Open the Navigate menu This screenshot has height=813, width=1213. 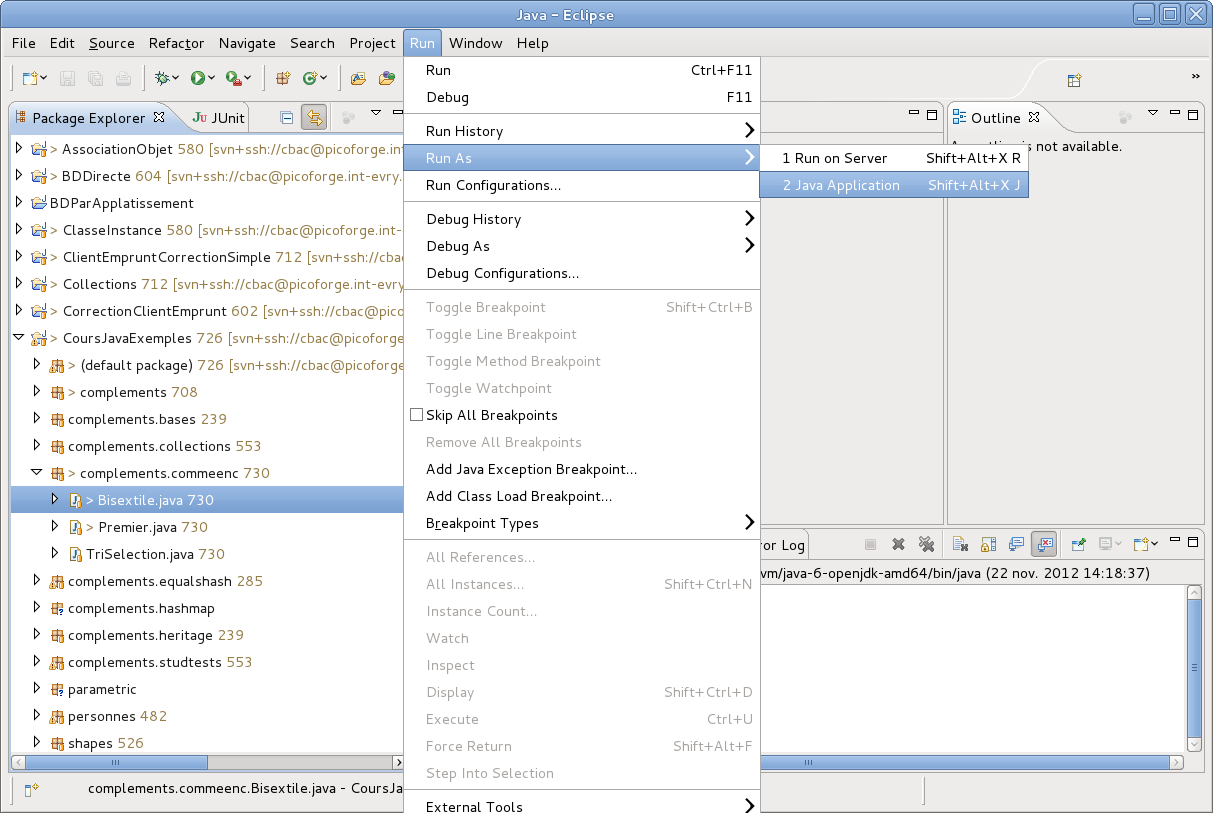(x=247, y=43)
